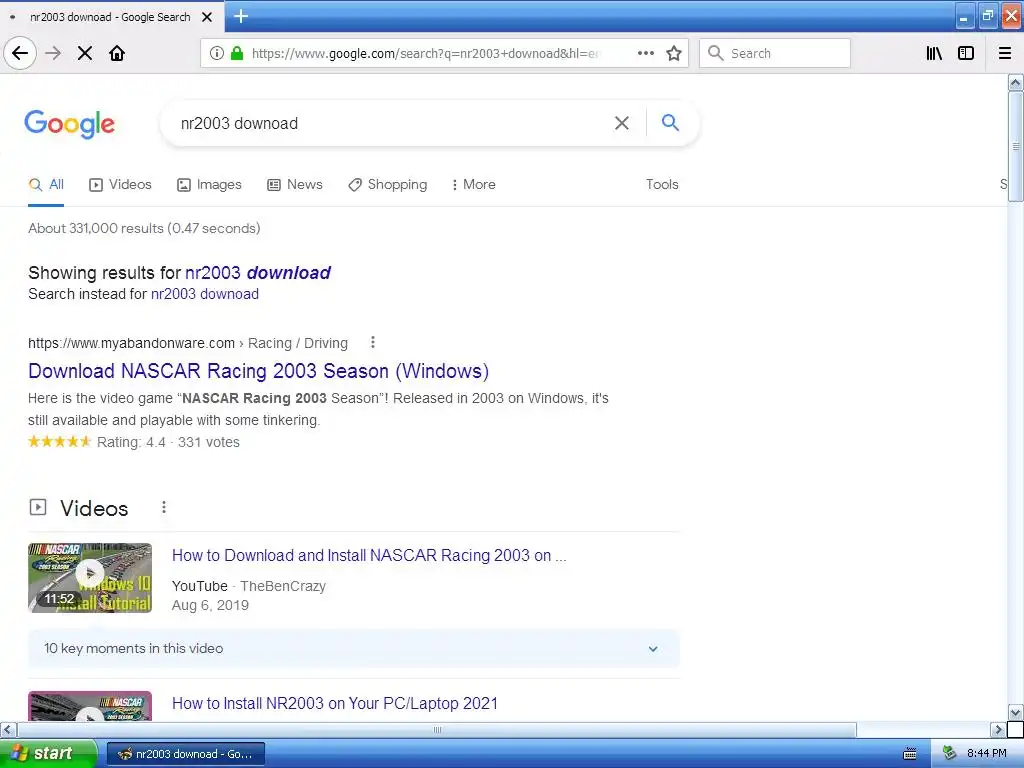Open on-screen keyboard tray icon
The height and width of the screenshot is (768, 1024).
click(910, 754)
